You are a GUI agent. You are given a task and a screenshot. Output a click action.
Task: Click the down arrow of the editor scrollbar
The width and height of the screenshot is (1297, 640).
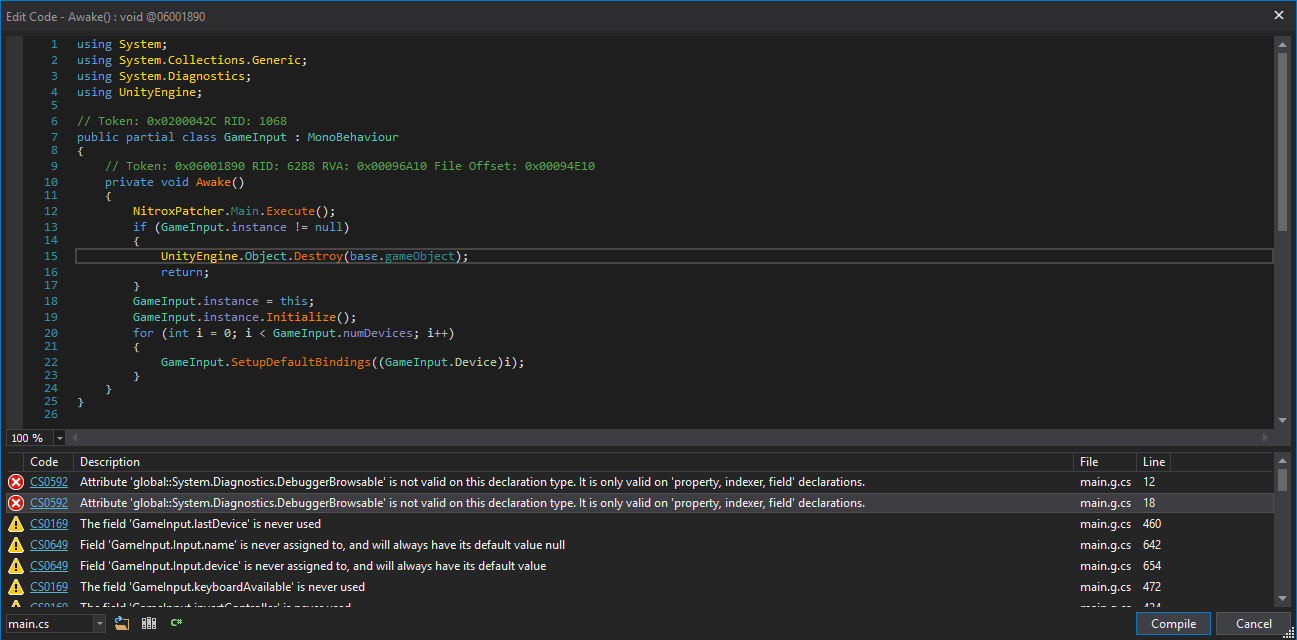pos(1283,420)
